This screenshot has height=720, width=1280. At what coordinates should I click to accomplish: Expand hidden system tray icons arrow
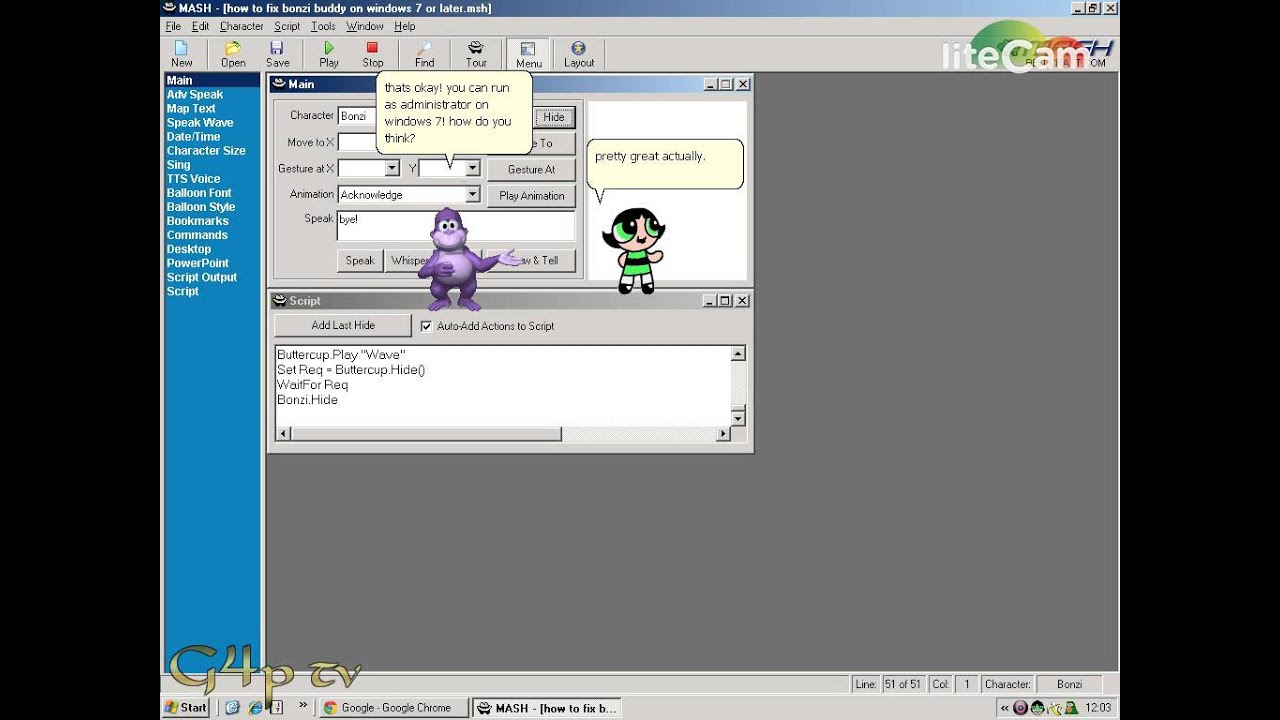point(1005,708)
